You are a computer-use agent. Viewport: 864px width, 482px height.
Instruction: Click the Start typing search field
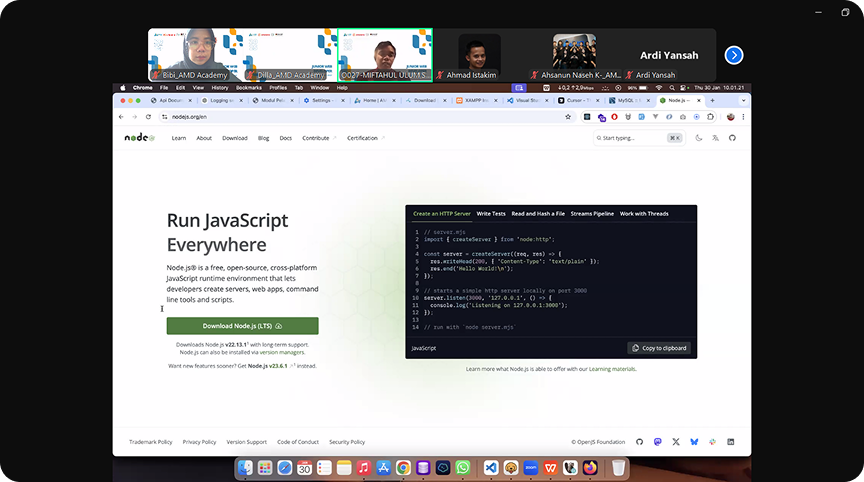point(638,138)
